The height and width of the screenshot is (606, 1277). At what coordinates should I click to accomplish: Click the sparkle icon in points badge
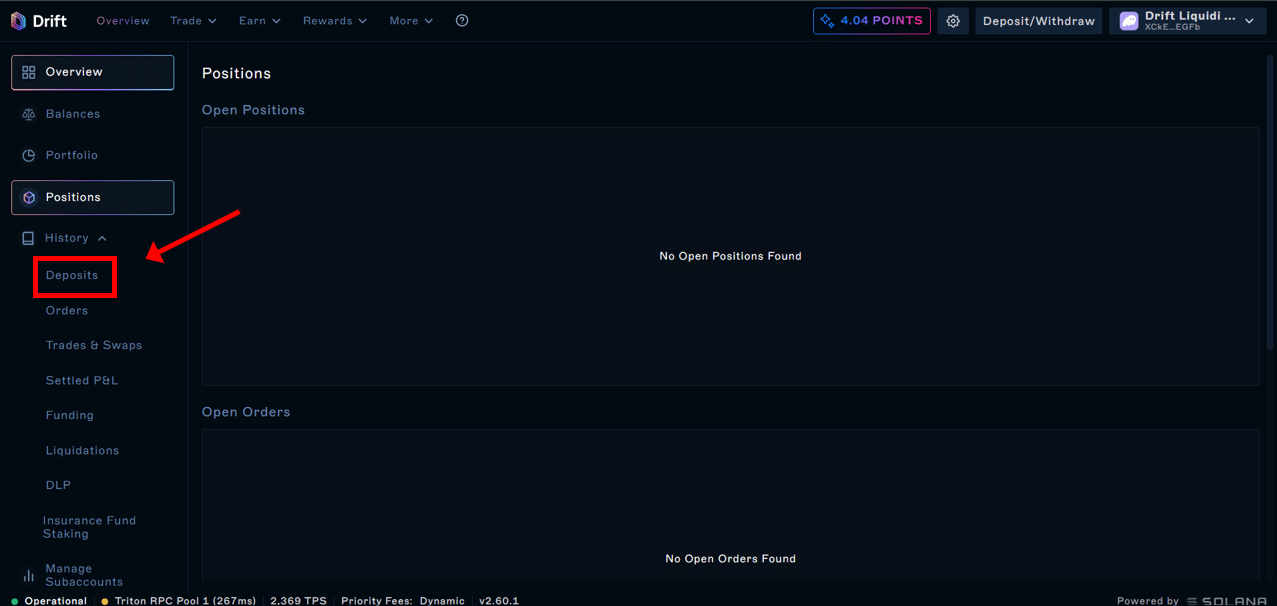click(x=827, y=21)
